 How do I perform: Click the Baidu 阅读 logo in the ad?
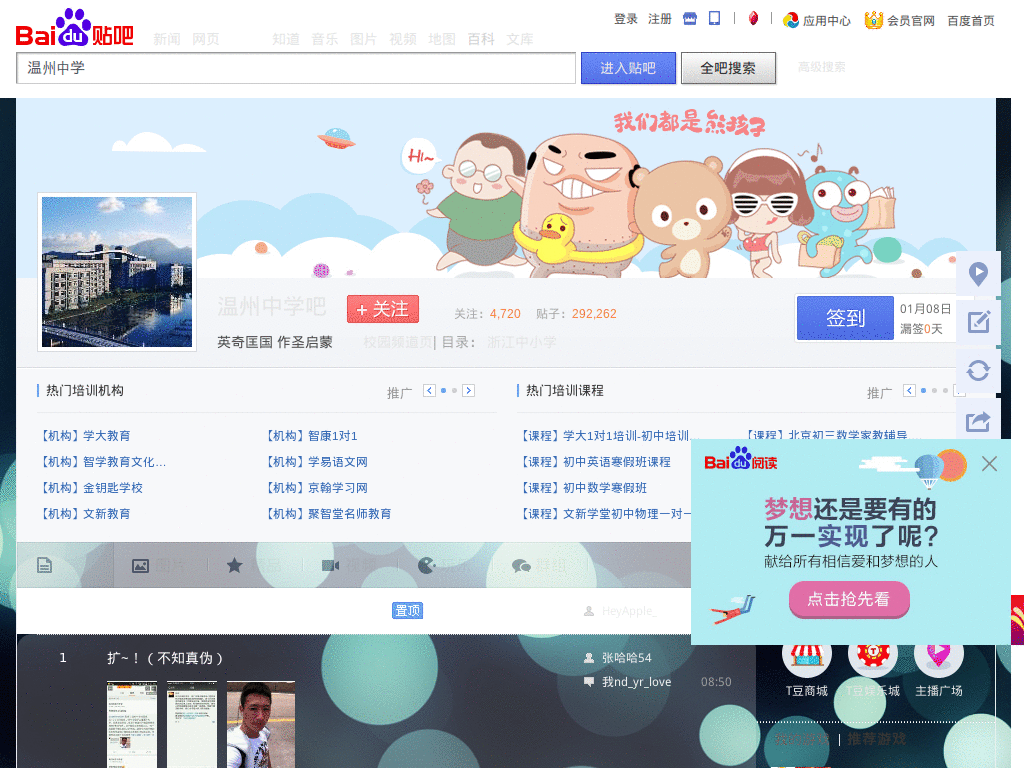(x=741, y=458)
